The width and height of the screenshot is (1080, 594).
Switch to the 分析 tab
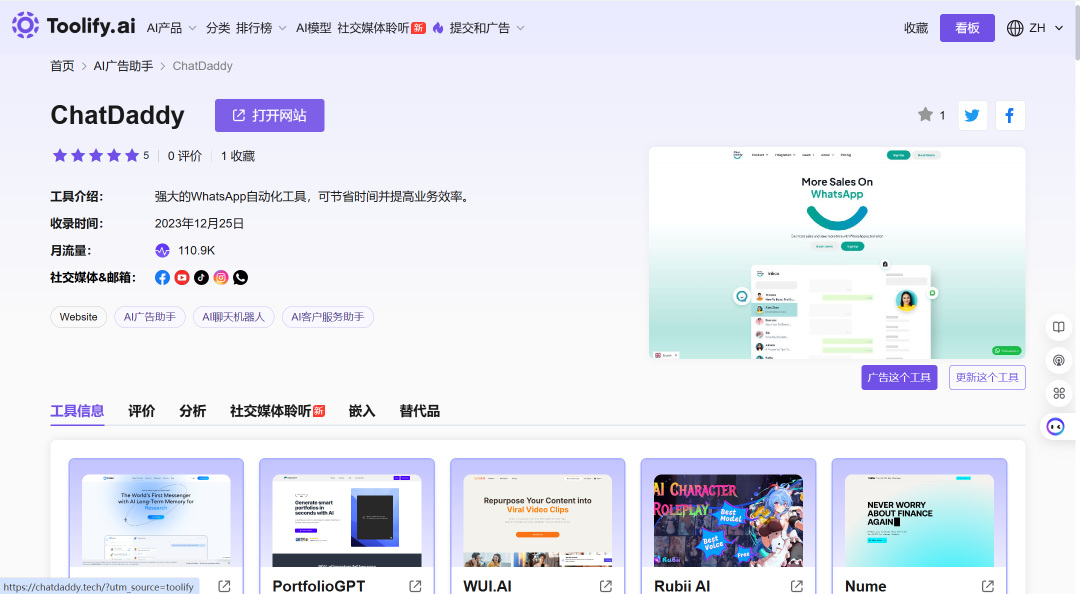click(193, 411)
